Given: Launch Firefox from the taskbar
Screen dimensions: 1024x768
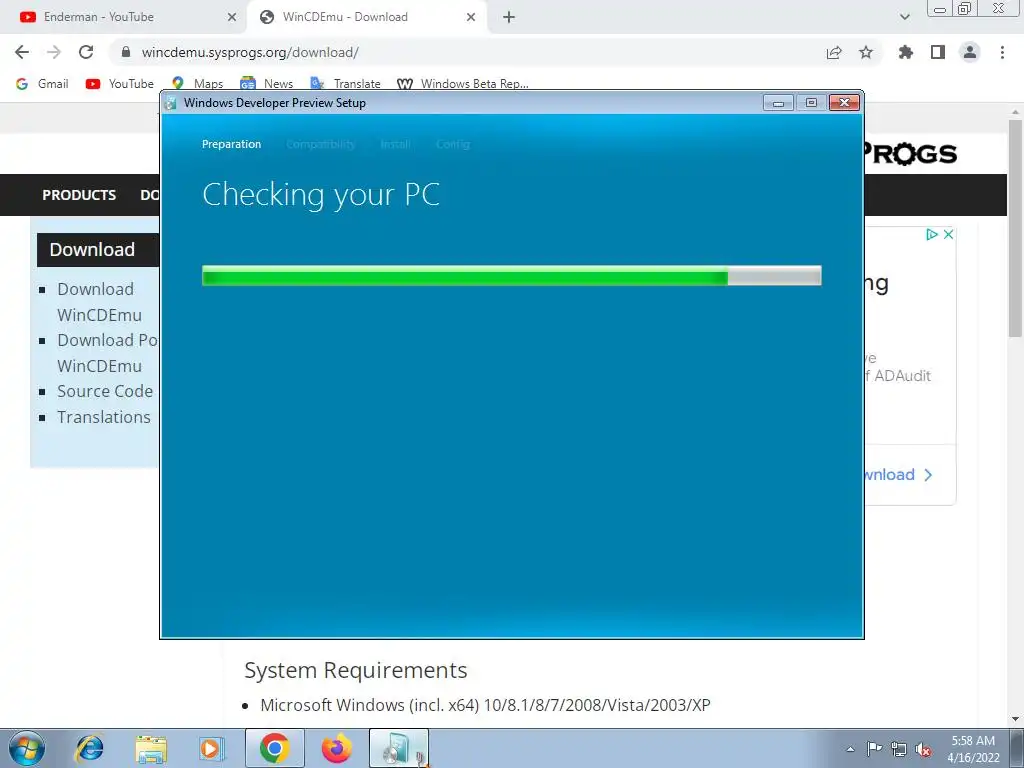Looking at the screenshot, I should [337, 748].
